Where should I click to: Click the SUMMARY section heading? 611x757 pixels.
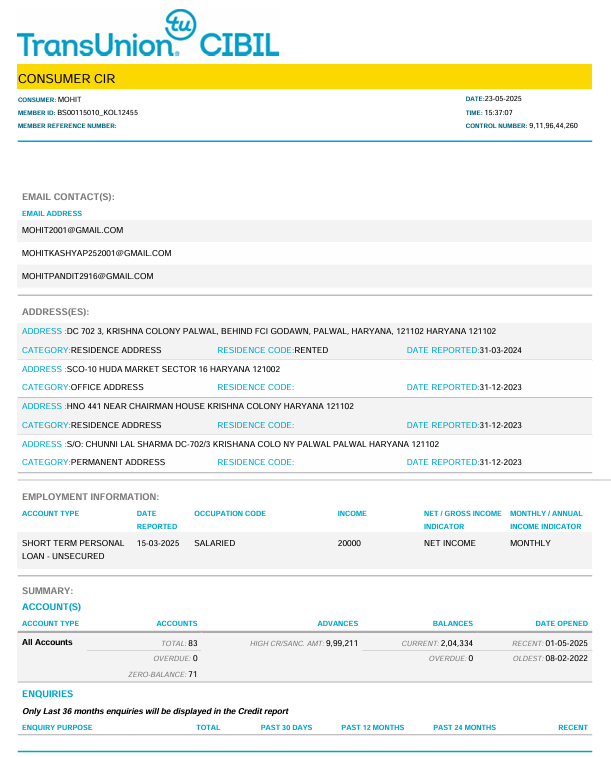click(47, 591)
